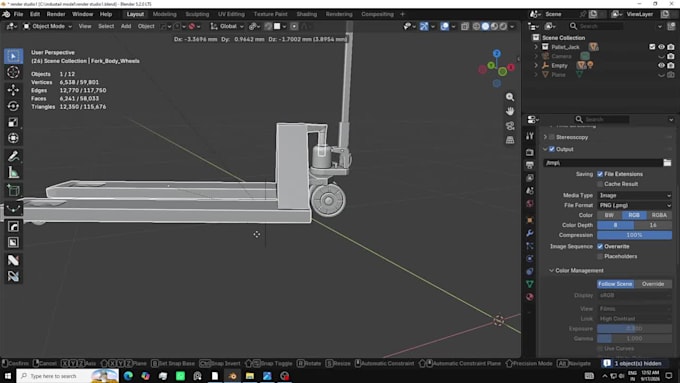
Task: Open the Media Type dropdown
Action: 634,196
